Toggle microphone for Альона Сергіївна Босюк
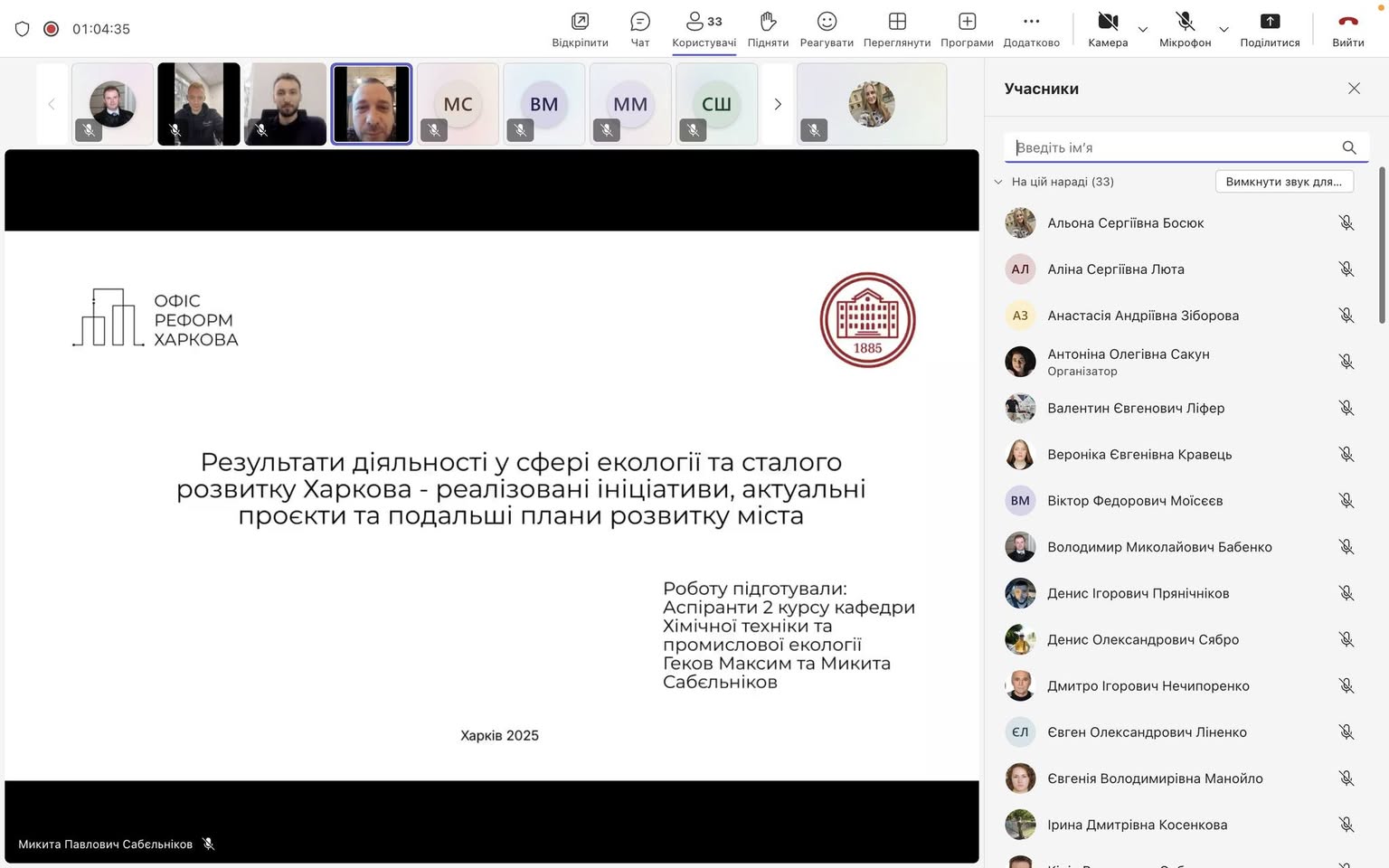The image size is (1389, 868). [x=1346, y=223]
